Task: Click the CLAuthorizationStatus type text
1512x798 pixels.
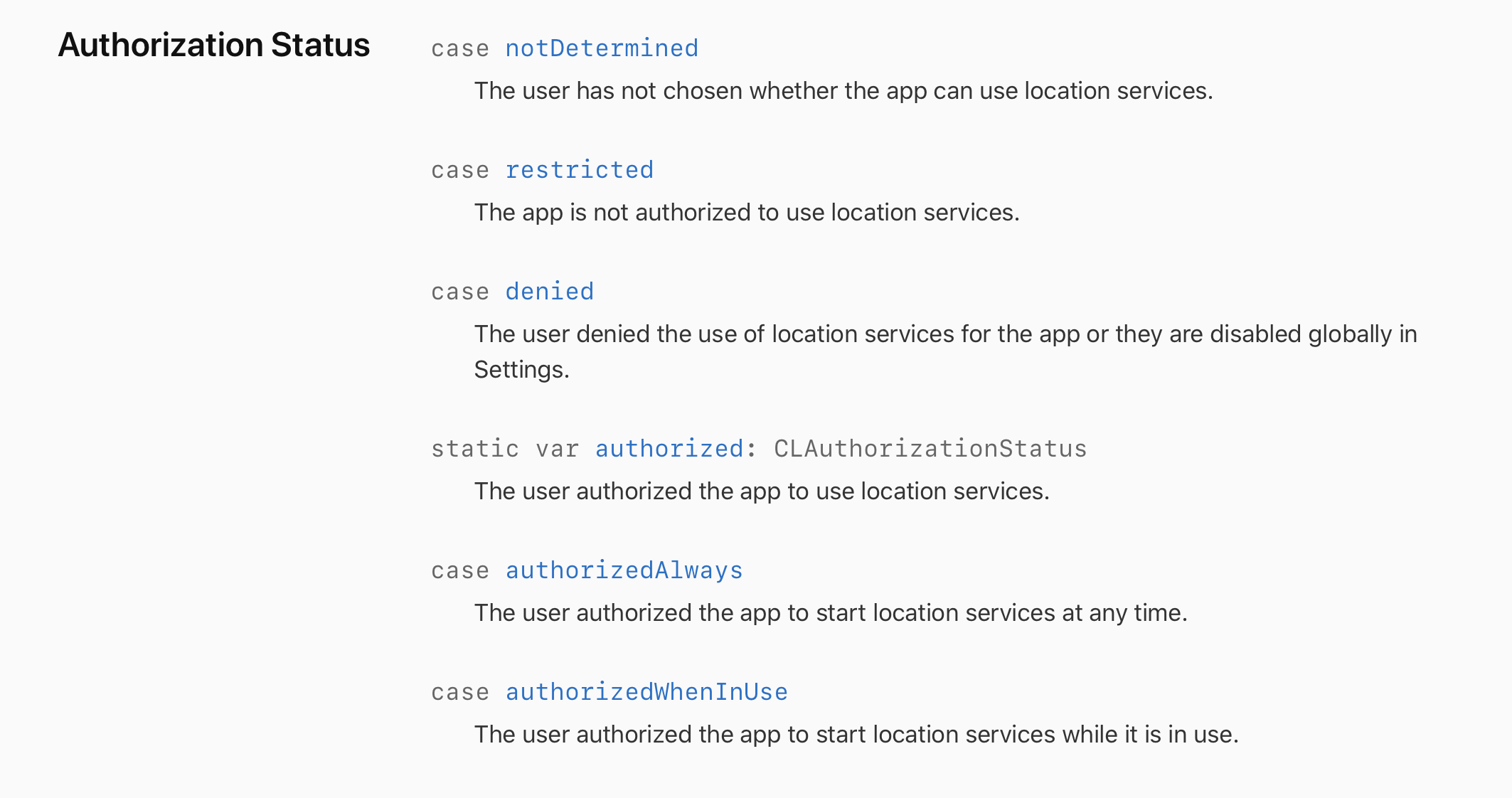Action: [x=930, y=449]
